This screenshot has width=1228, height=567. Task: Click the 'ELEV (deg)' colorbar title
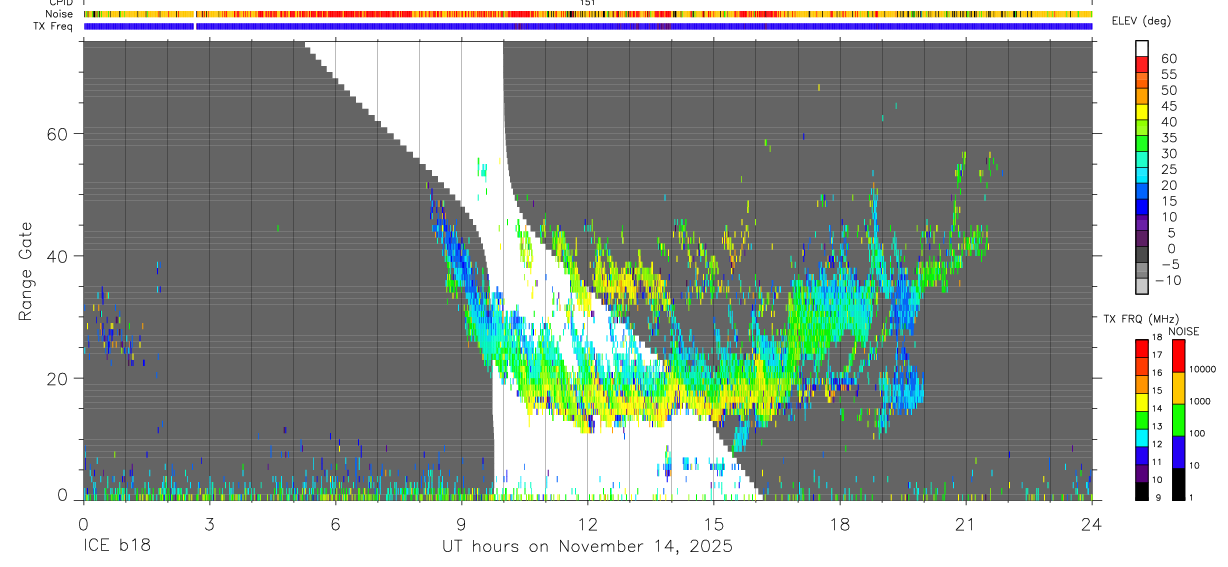point(1141,21)
